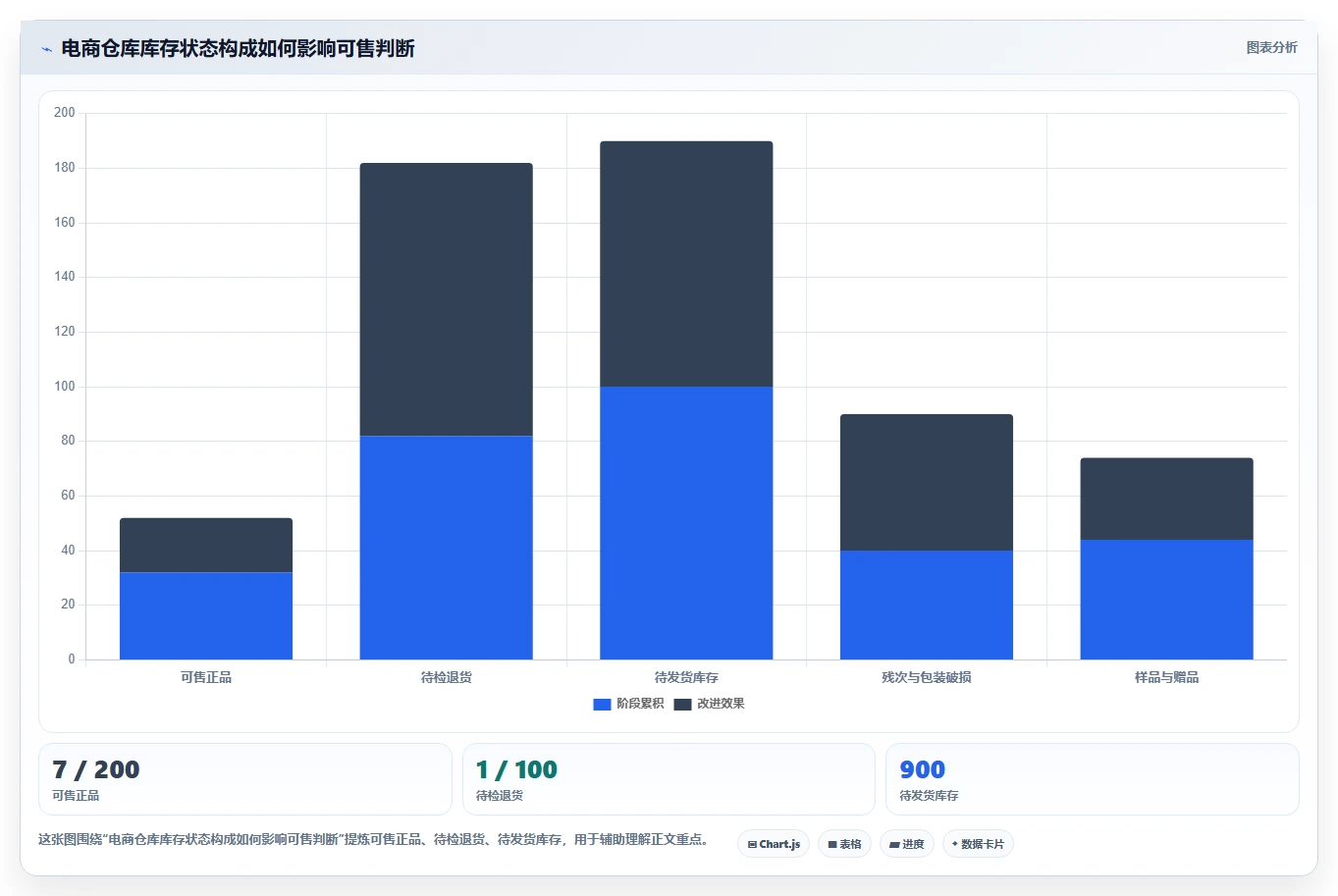Image resolution: width=1338 pixels, height=896 pixels.
Task: Click the blue segment of 待发货库存 bar
Action: click(686, 523)
